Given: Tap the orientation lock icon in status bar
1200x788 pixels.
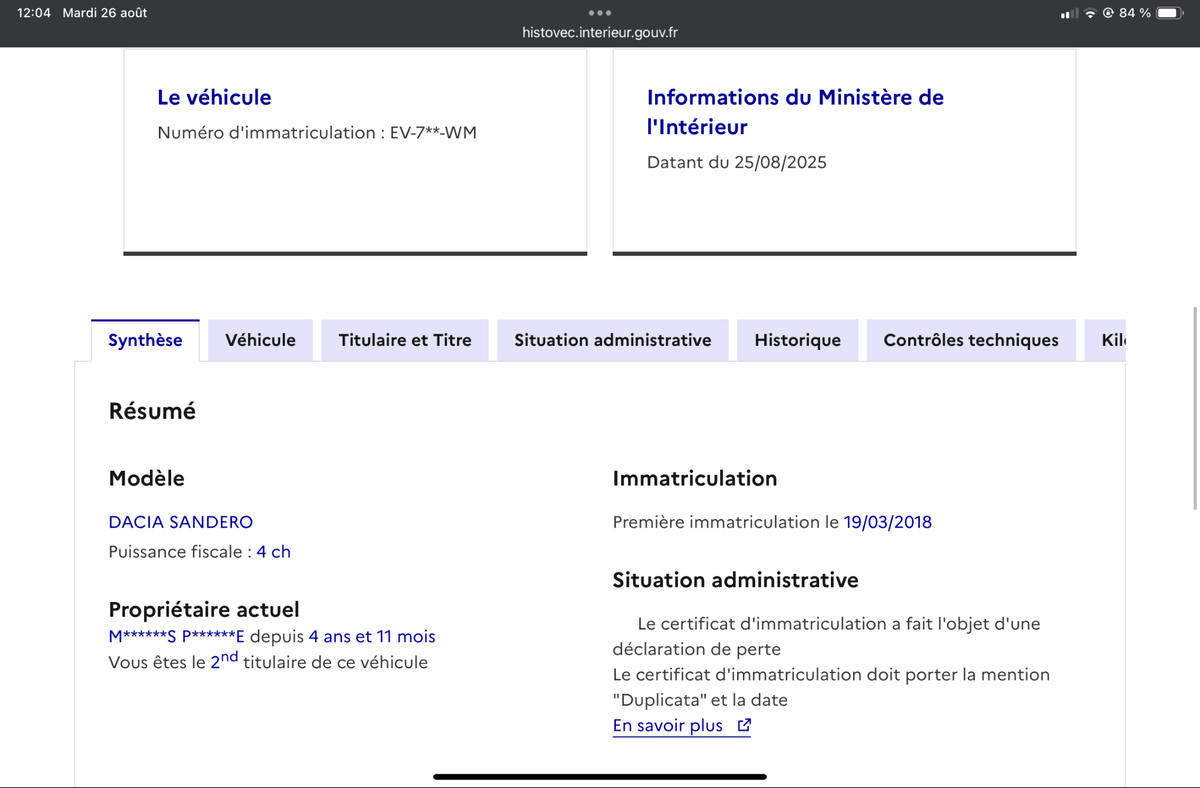Looking at the screenshot, I should [1109, 13].
